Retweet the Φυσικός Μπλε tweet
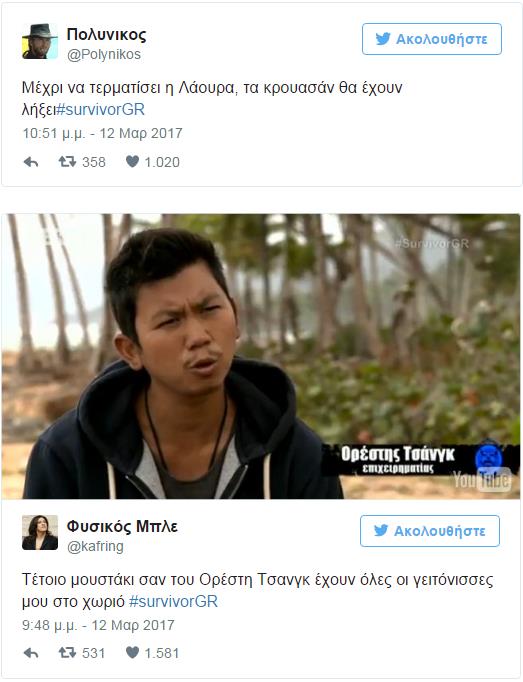The width and height of the screenshot is (523, 682). coord(67,652)
